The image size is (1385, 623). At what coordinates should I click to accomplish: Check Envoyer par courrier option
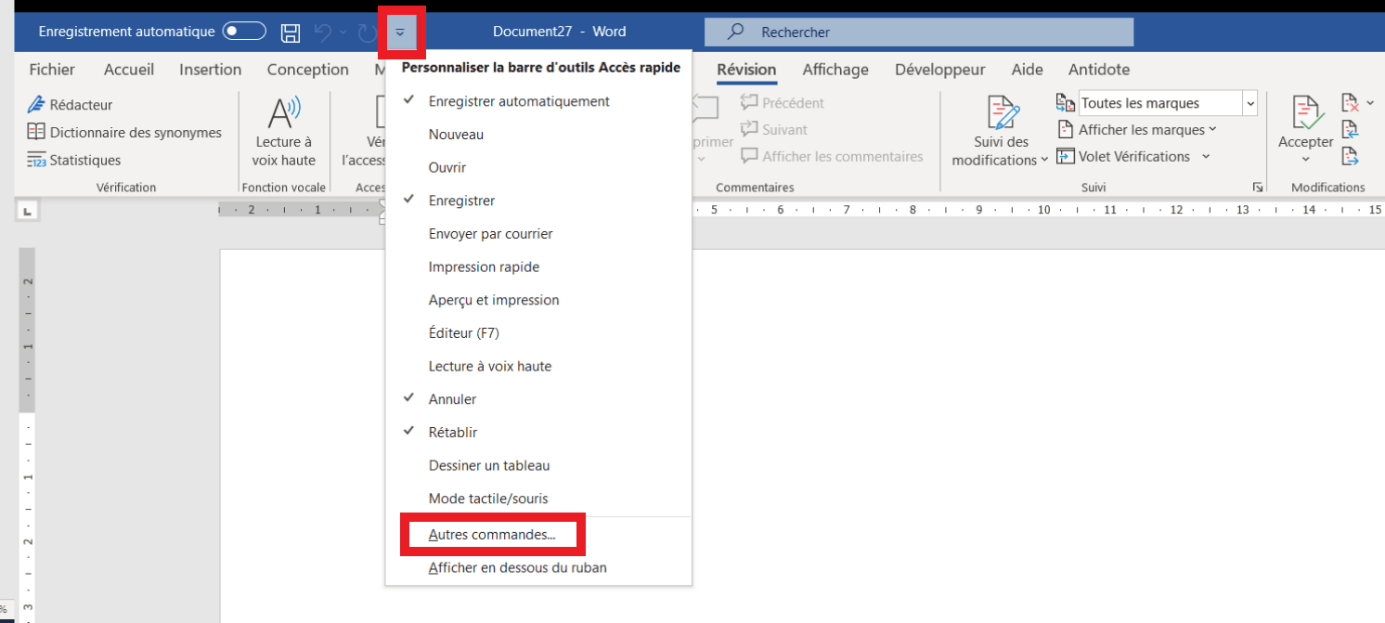[x=539, y=233]
